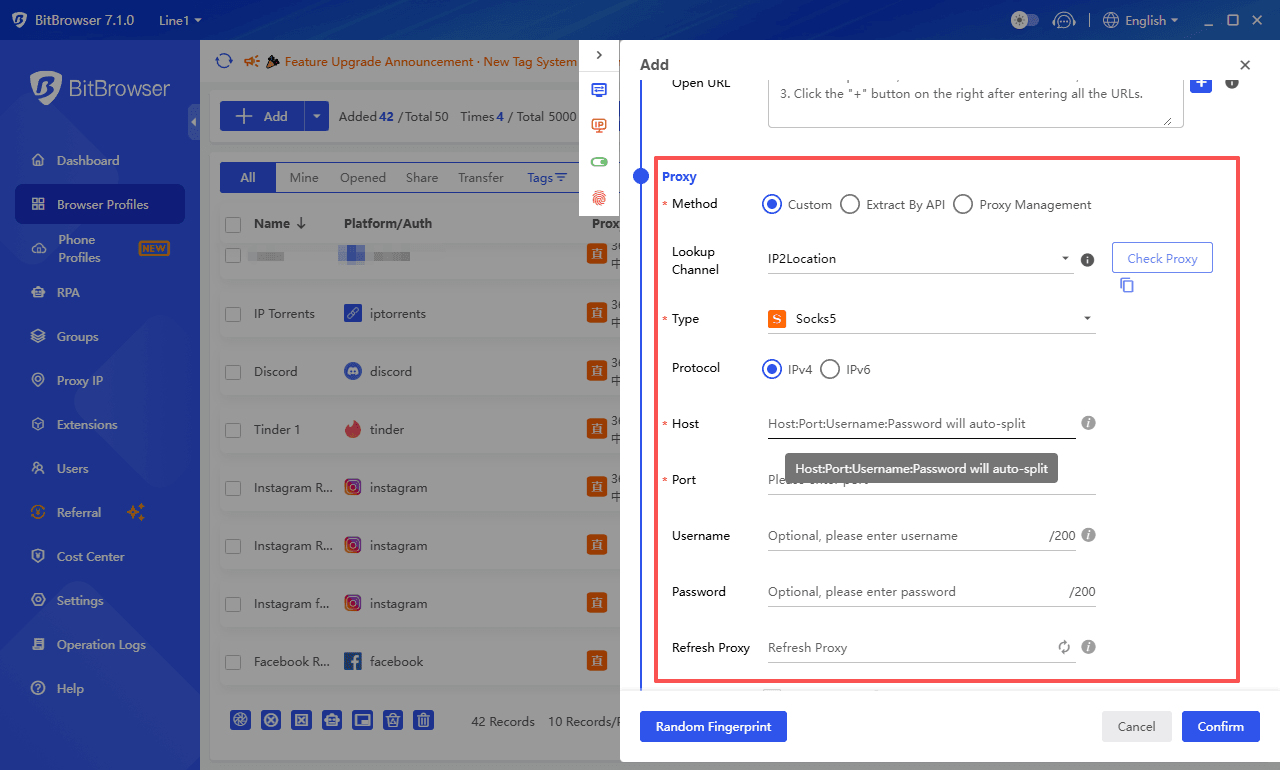The width and height of the screenshot is (1280, 770).
Task: Click the green toggle icon in side panel
Action: point(599,161)
